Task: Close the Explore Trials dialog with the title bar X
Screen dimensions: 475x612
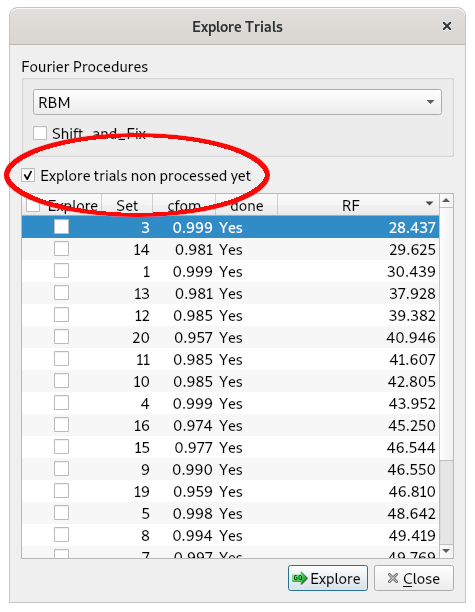Action: point(447,26)
